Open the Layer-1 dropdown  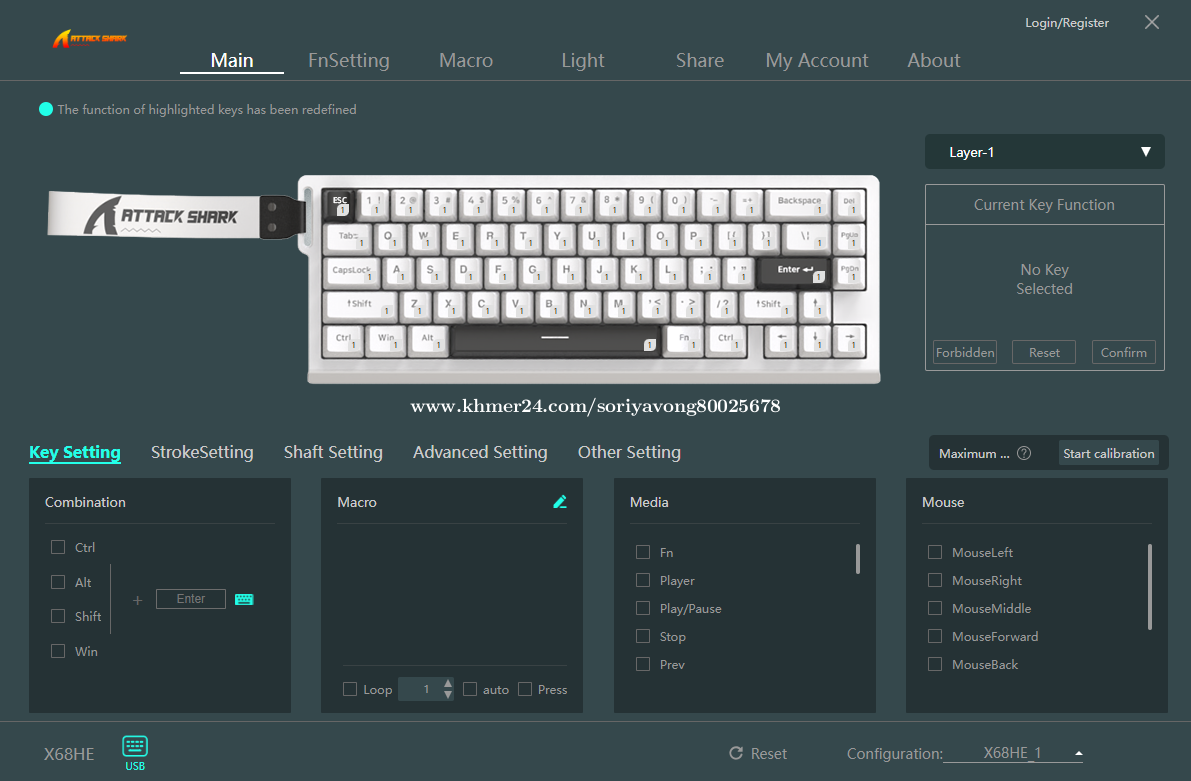coord(1044,152)
